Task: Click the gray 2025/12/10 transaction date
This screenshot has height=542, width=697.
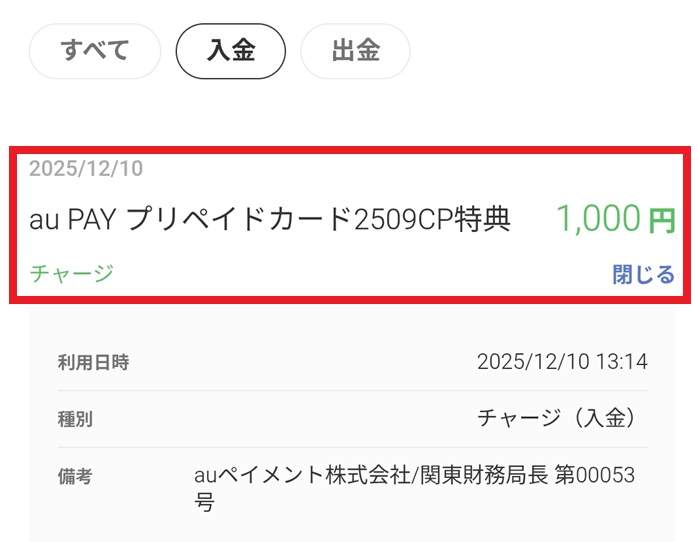Action: pyautogui.click(x=86, y=168)
